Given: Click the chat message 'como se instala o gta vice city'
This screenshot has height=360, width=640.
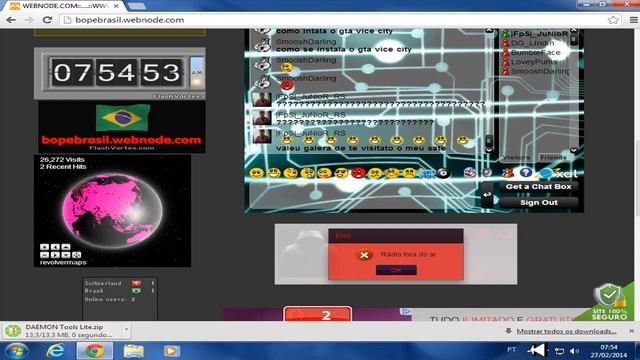Looking at the screenshot, I should [344, 49].
